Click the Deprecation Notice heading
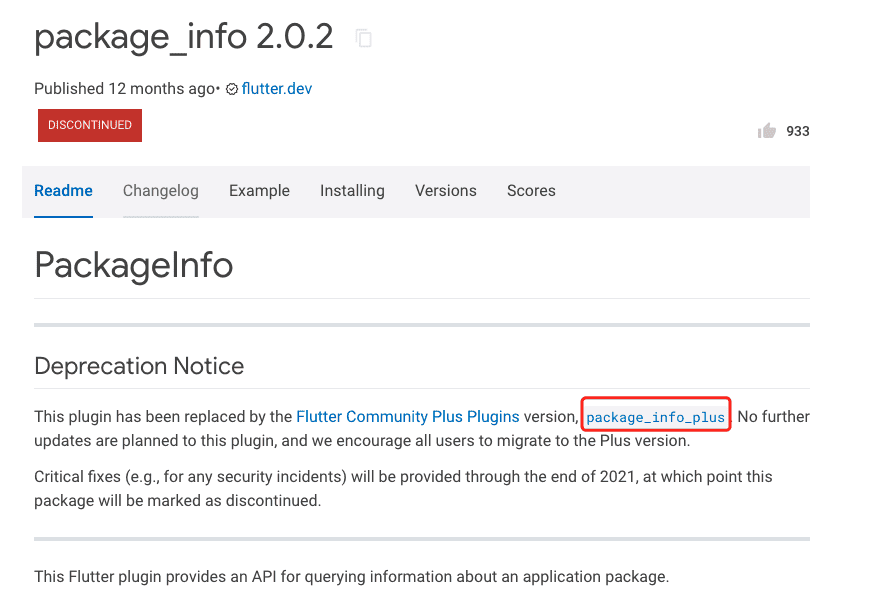This screenshot has height=609, width=894. 139,366
